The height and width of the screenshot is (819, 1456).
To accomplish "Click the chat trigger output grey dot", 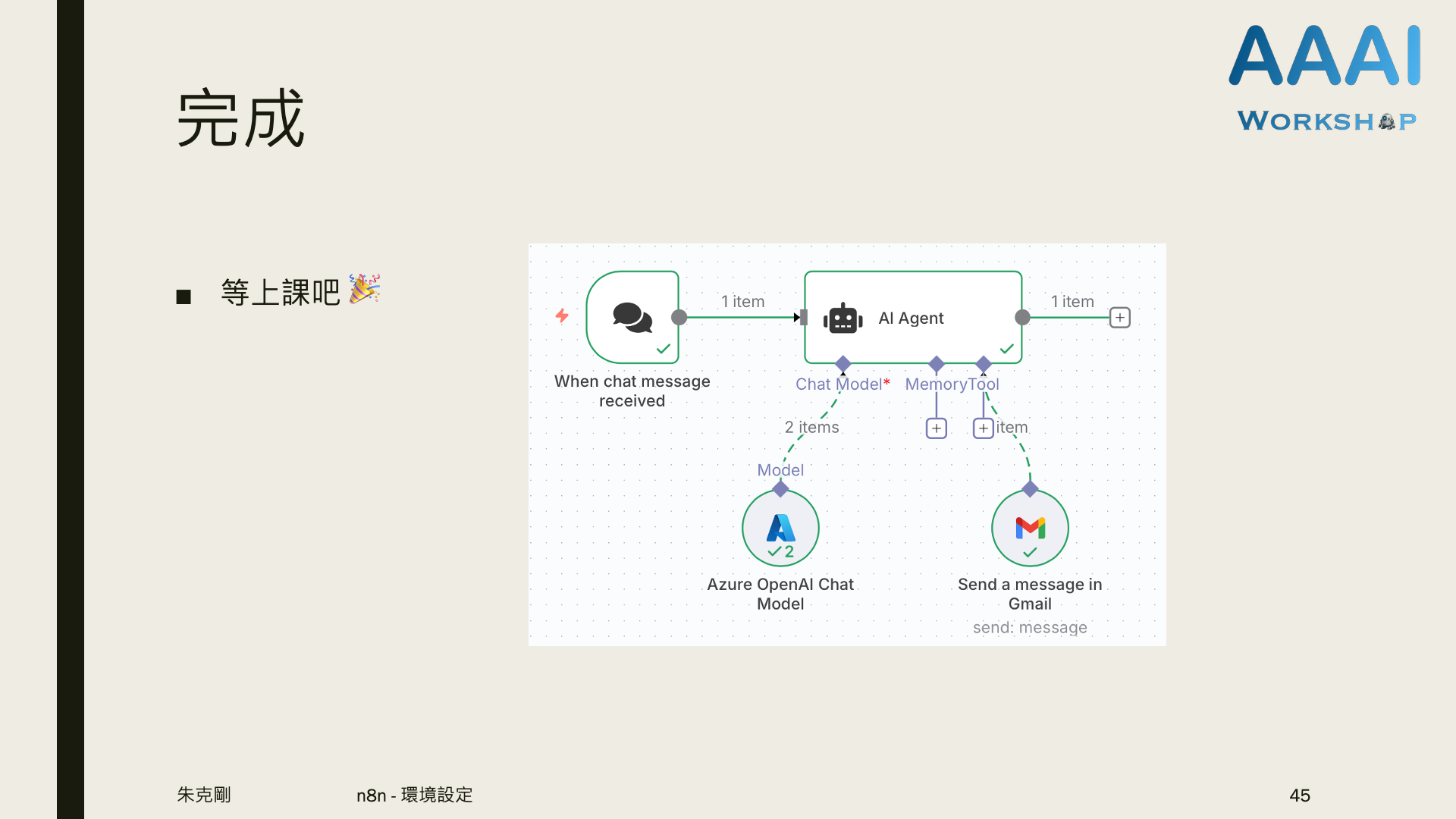I will coord(679,317).
